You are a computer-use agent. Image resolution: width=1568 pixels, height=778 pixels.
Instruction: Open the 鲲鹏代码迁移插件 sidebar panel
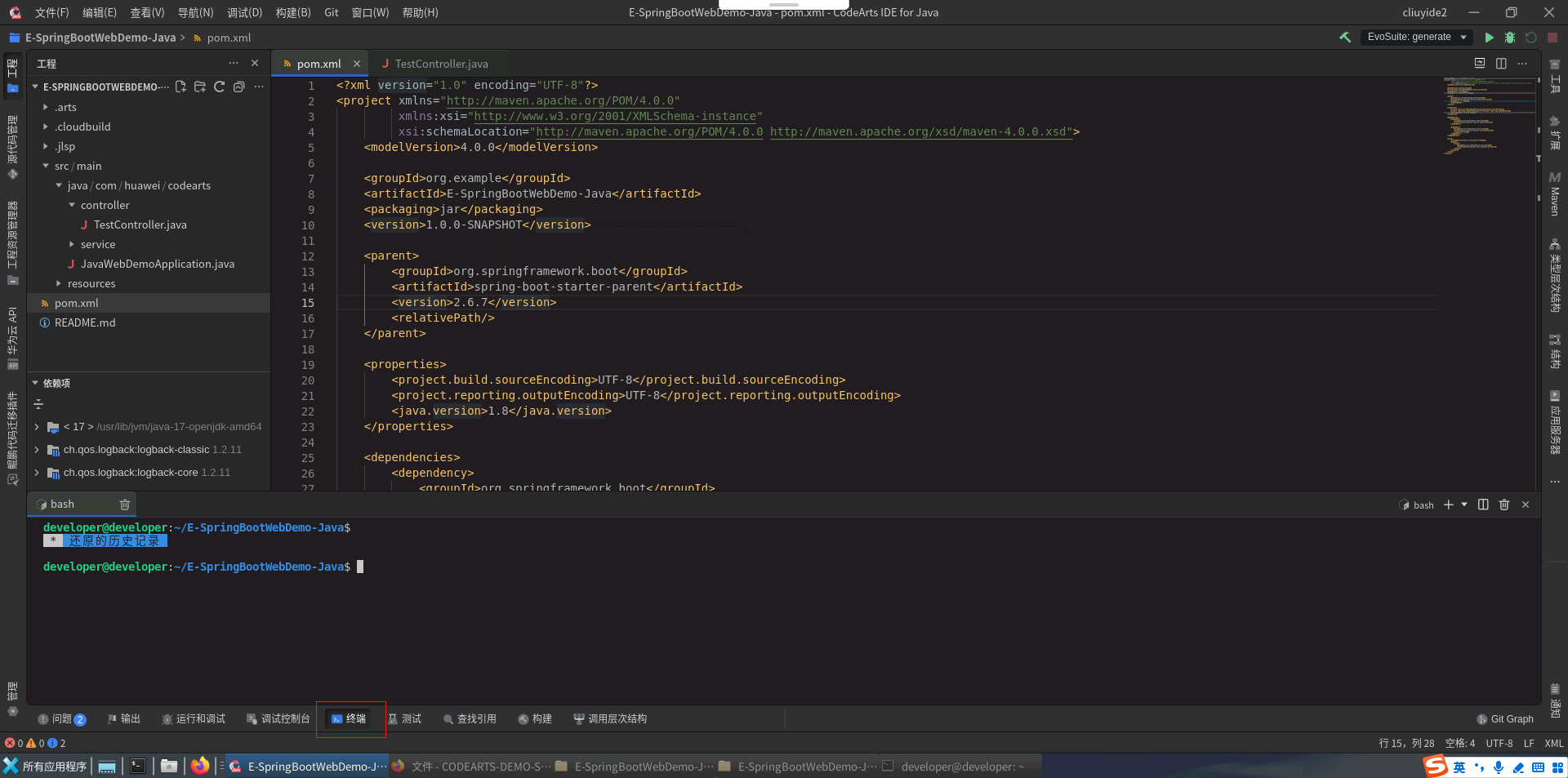[x=12, y=438]
